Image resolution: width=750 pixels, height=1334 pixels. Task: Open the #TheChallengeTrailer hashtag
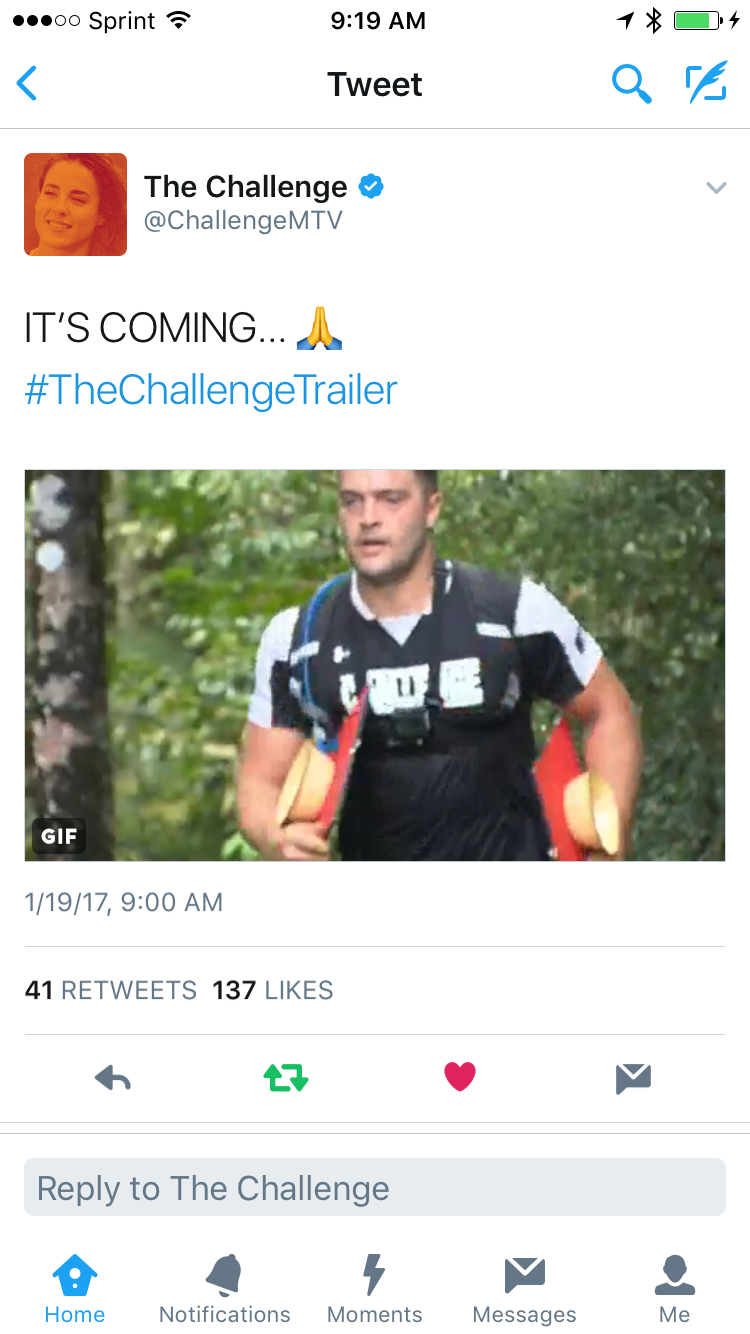(211, 390)
